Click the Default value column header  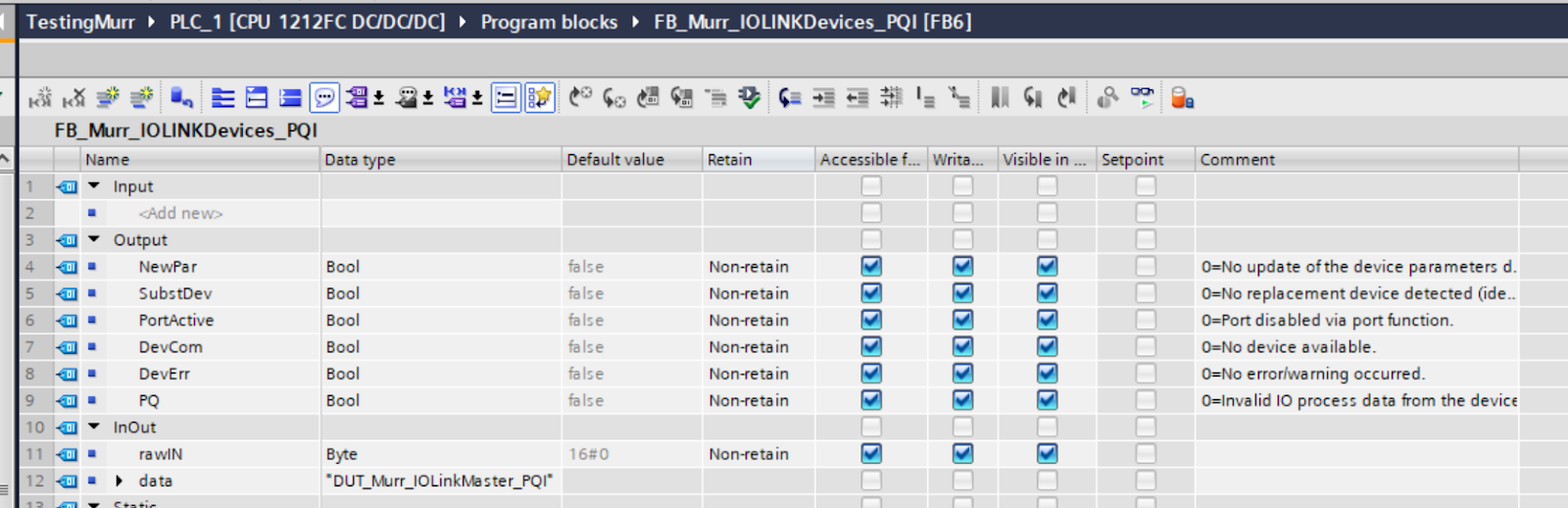632,159
